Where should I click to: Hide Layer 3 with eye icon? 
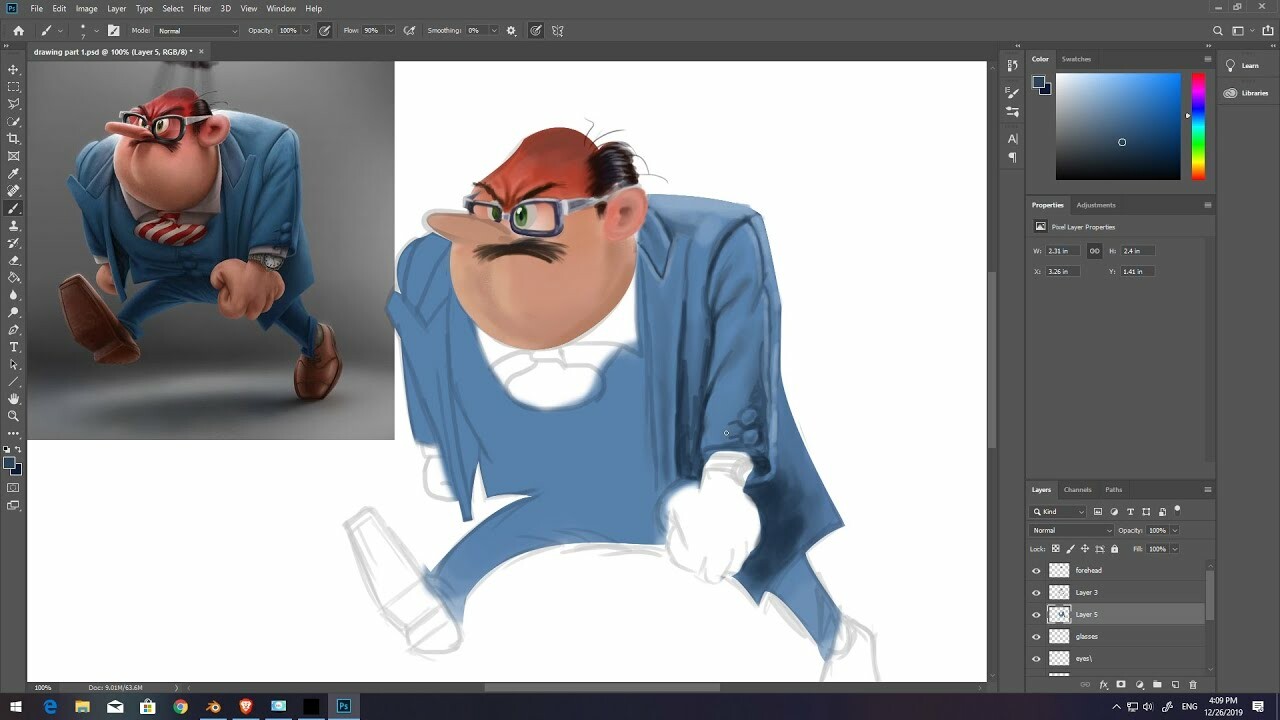pos(1036,593)
